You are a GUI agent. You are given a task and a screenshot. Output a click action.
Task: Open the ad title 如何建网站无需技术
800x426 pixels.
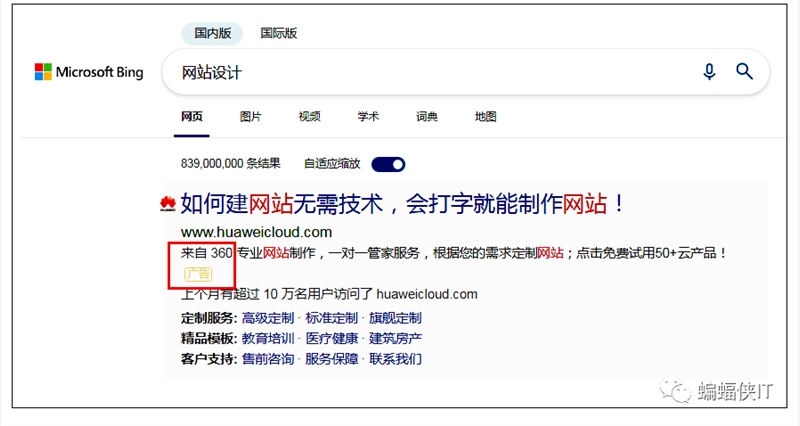[x=403, y=204]
